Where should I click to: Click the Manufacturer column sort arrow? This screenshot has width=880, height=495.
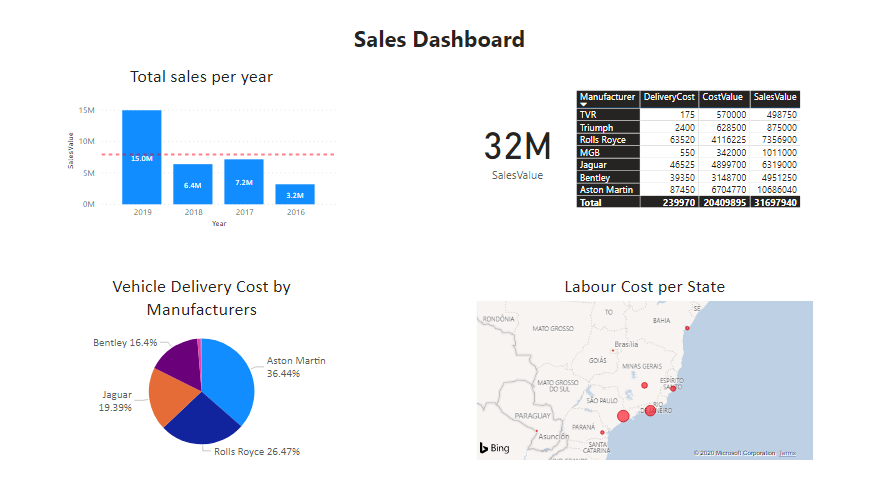coord(583,104)
